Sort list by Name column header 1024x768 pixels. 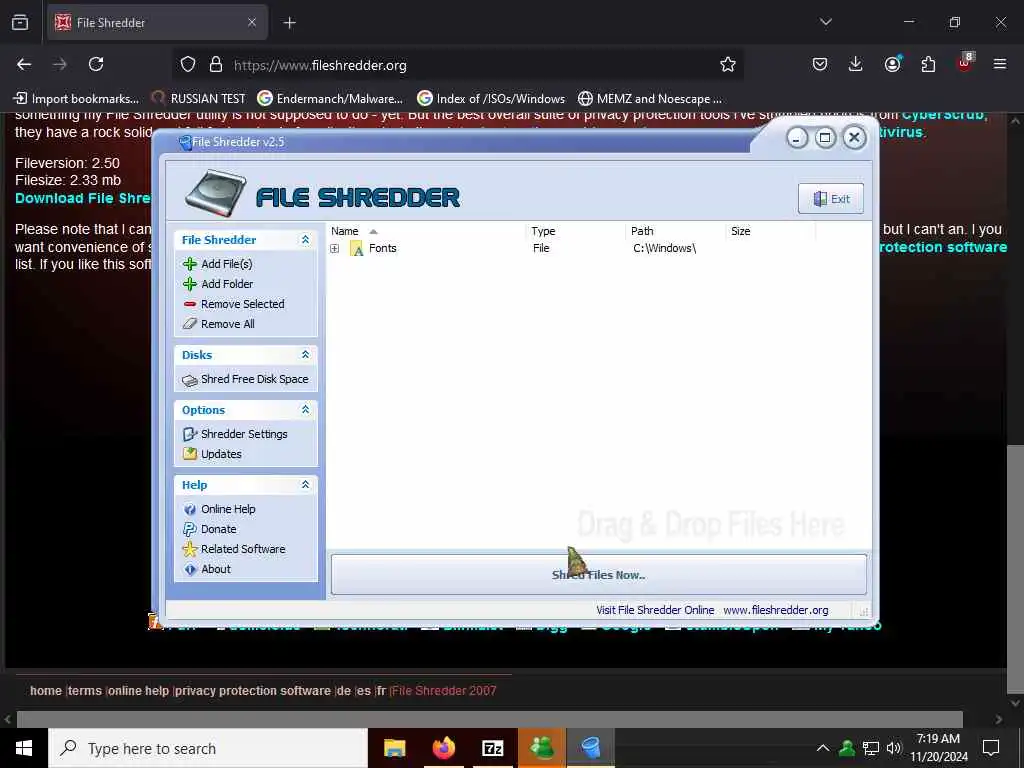click(x=426, y=231)
